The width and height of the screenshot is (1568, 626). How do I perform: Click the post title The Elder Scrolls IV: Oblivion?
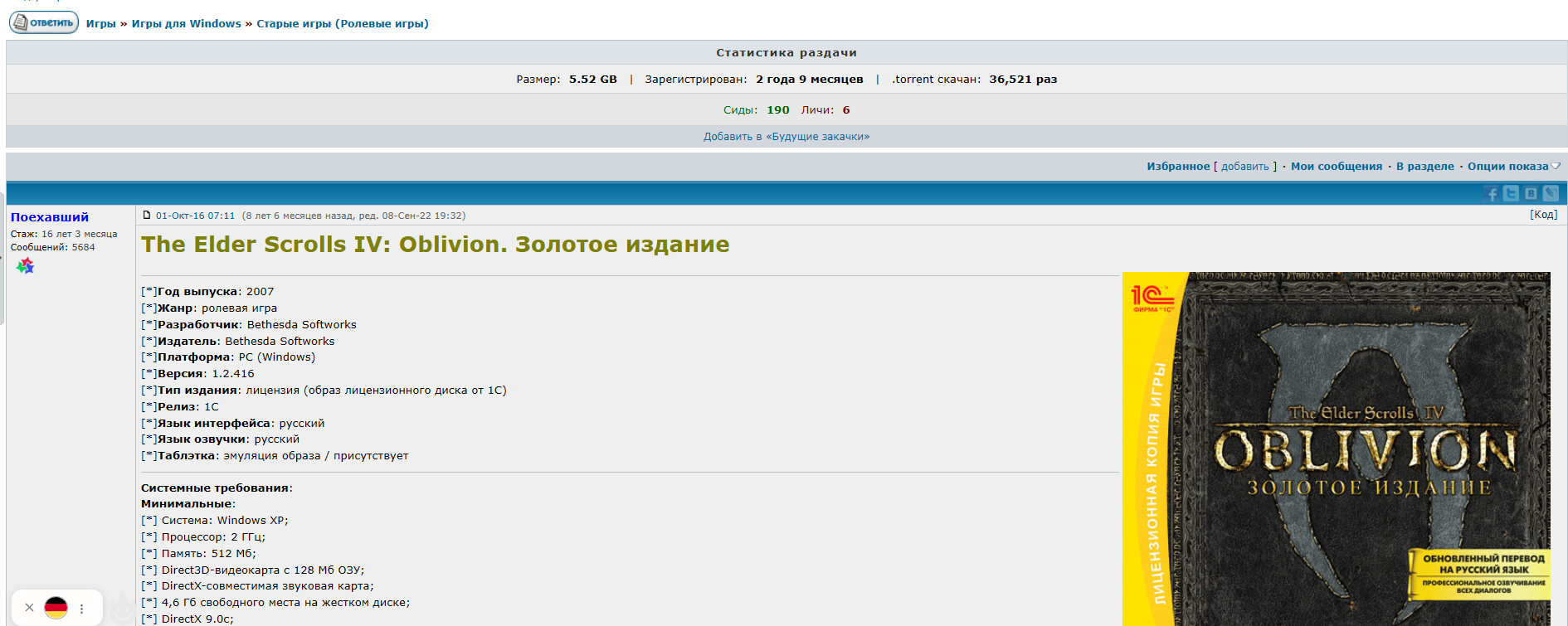point(436,245)
